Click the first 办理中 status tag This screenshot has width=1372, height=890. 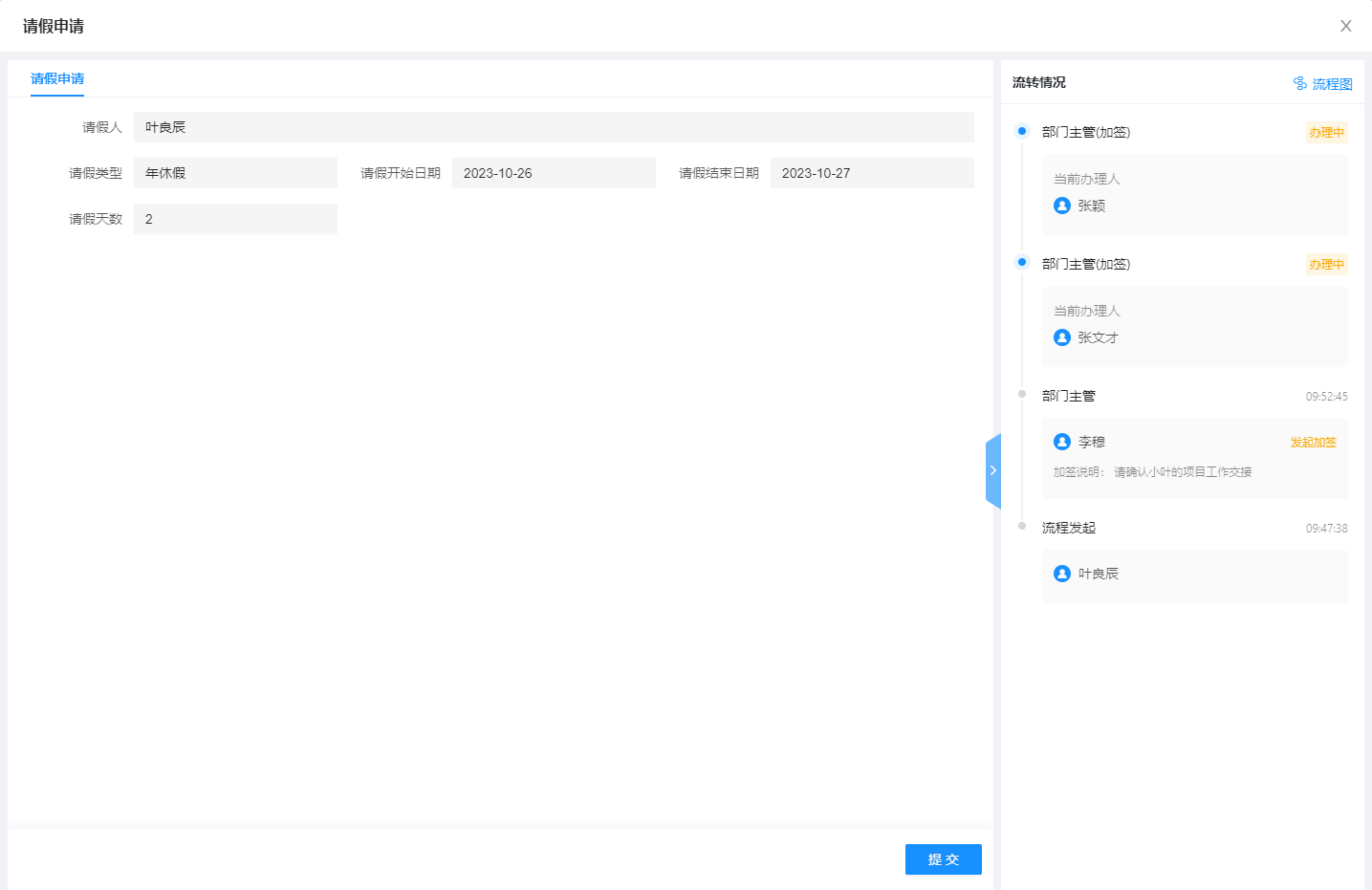pos(1326,133)
